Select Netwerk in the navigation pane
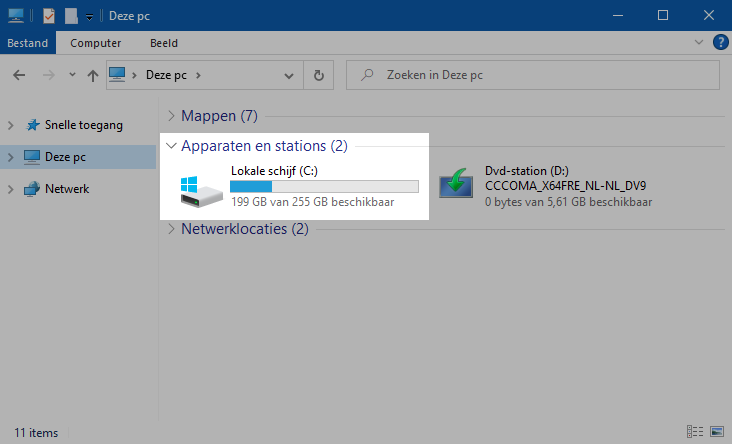 tap(67, 188)
